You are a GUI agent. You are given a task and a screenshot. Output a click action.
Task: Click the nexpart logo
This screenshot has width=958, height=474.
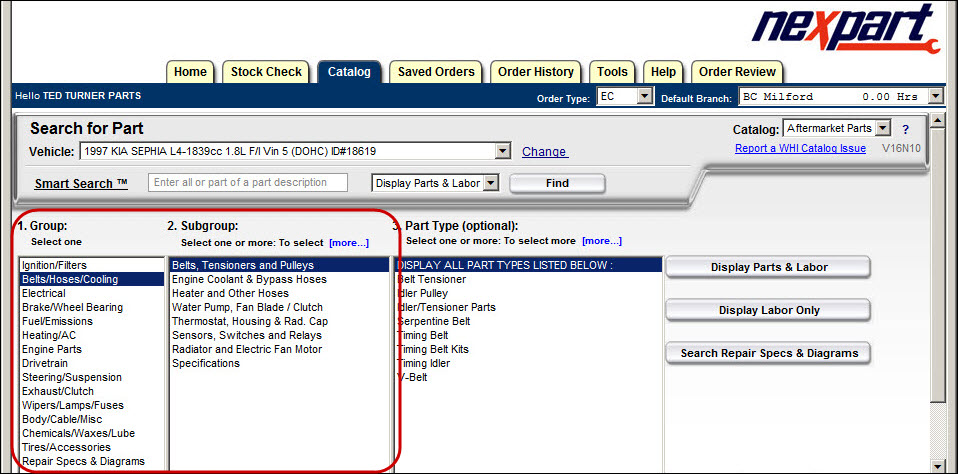(x=846, y=29)
